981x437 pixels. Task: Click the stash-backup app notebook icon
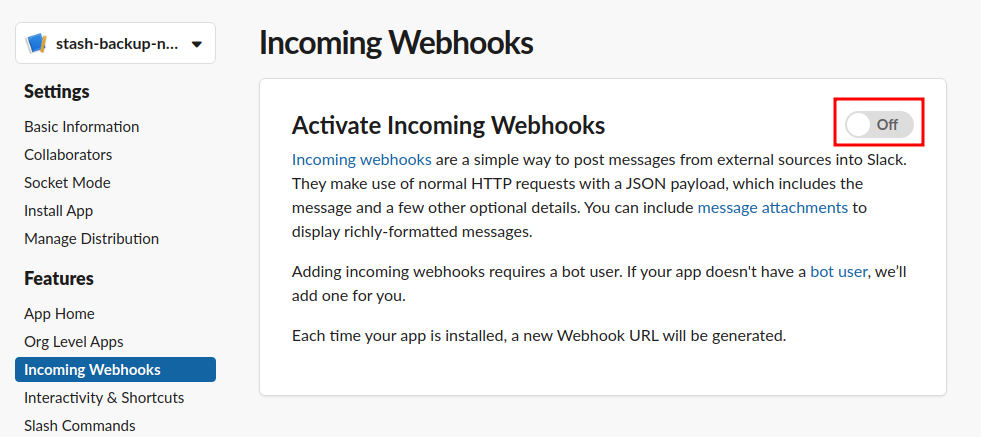pyautogui.click(x=37, y=44)
